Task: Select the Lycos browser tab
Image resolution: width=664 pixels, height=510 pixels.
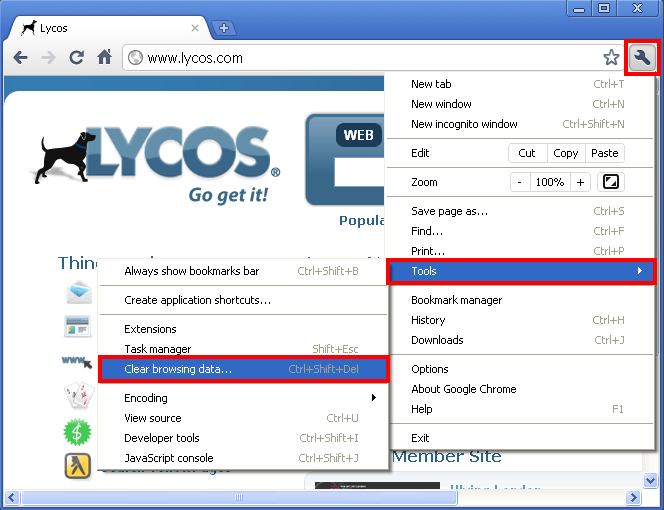Action: click(x=110, y=28)
